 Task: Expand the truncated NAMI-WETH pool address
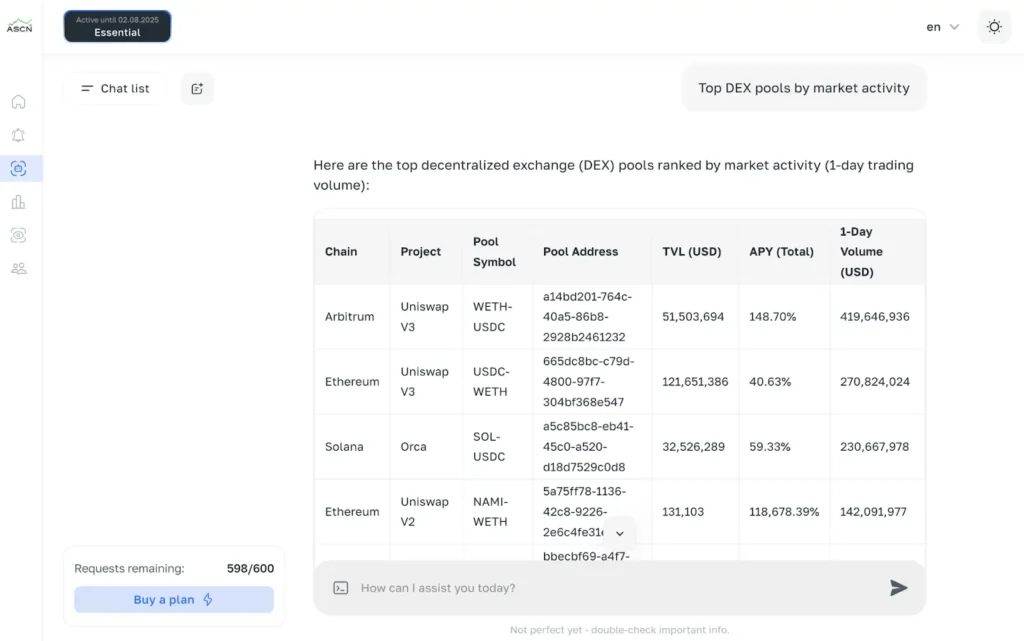click(x=620, y=534)
